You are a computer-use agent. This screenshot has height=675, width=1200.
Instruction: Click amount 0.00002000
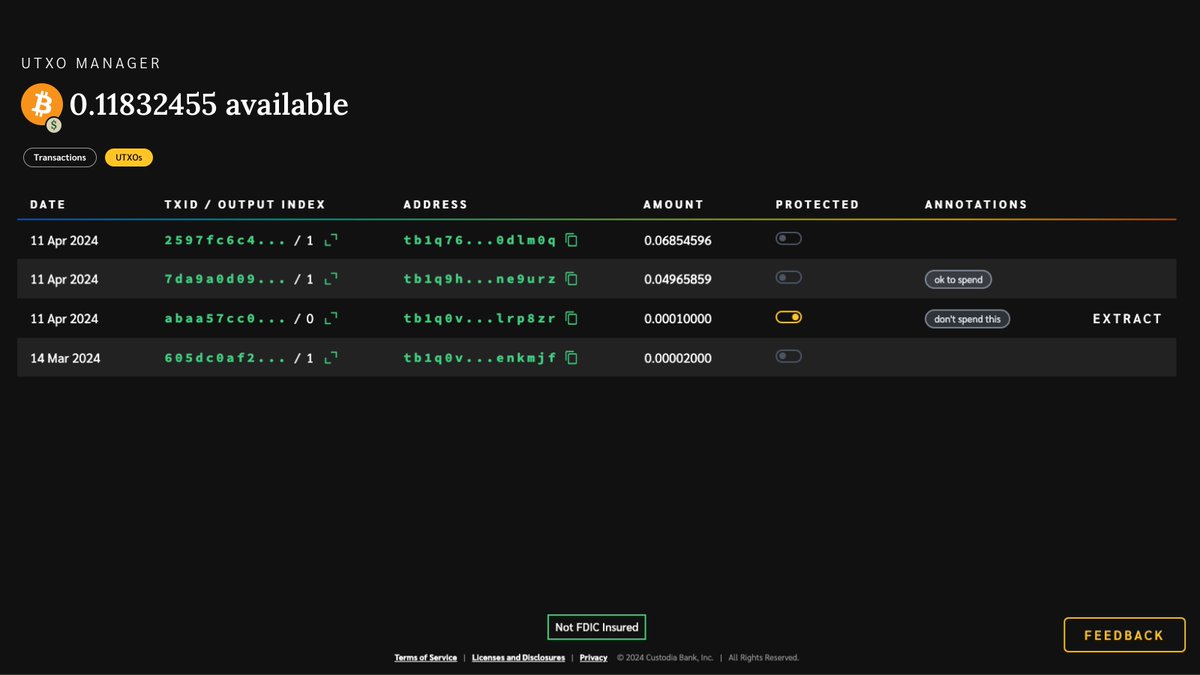click(x=677, y=358)
